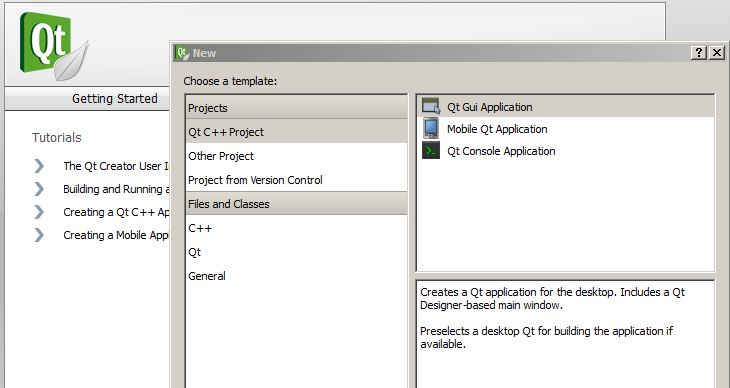Open The Qt Creator User Interface tutorial link
730x388 pixels.
[x=116, y=166]
